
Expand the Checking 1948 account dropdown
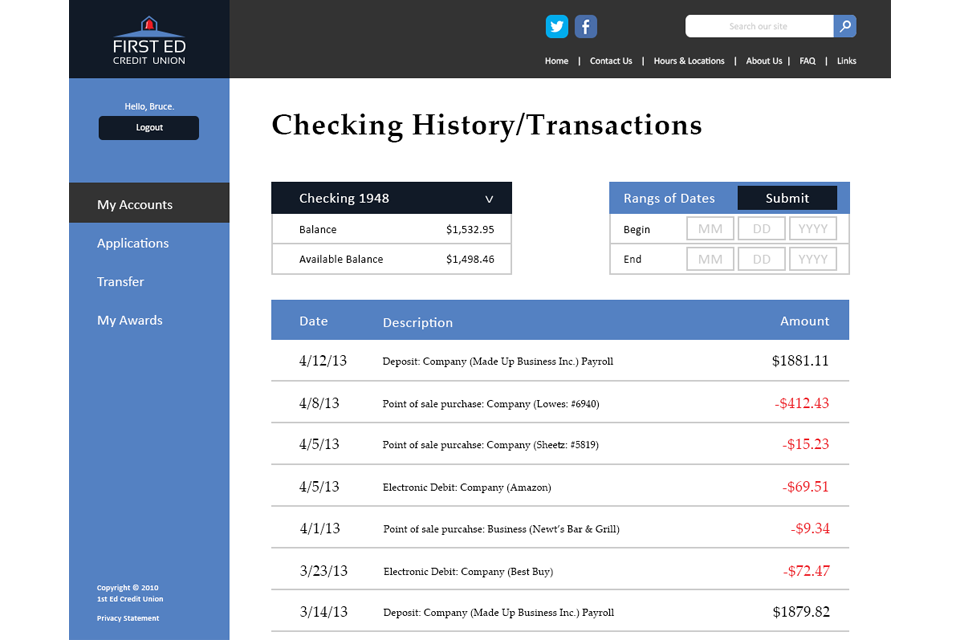coord(489,199)
